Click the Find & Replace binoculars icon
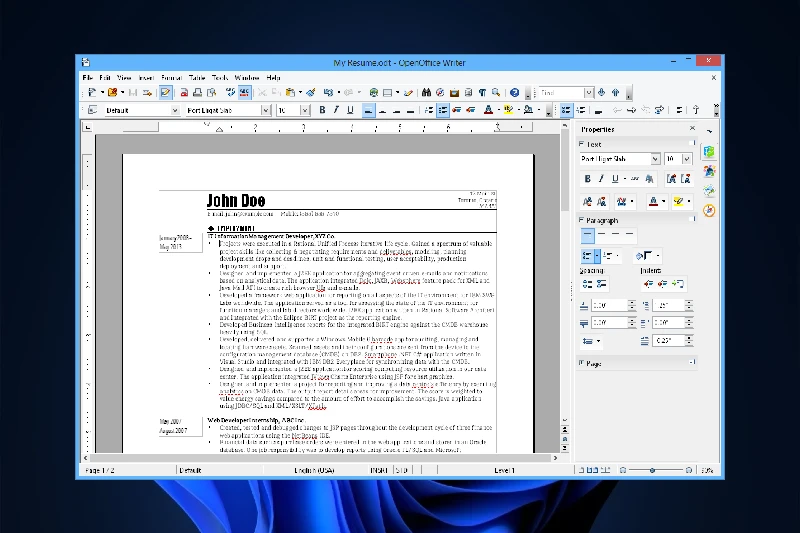 pos(427,93)
